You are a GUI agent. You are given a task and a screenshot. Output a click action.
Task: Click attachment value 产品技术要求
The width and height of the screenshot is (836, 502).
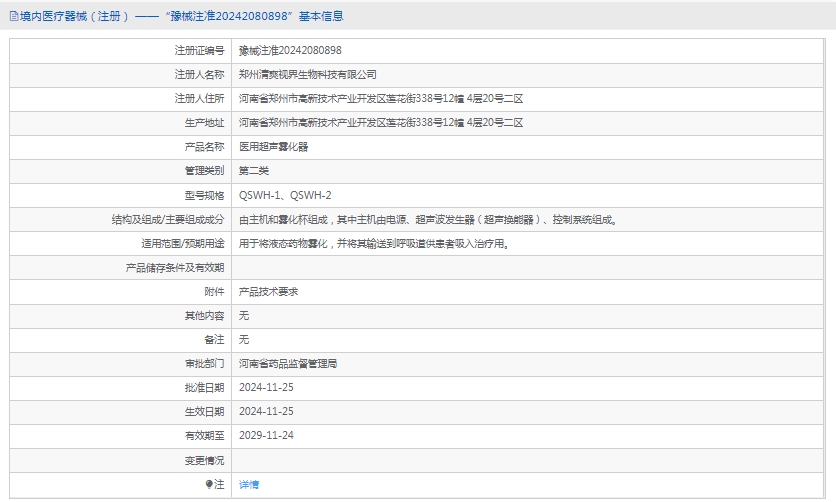268,291
